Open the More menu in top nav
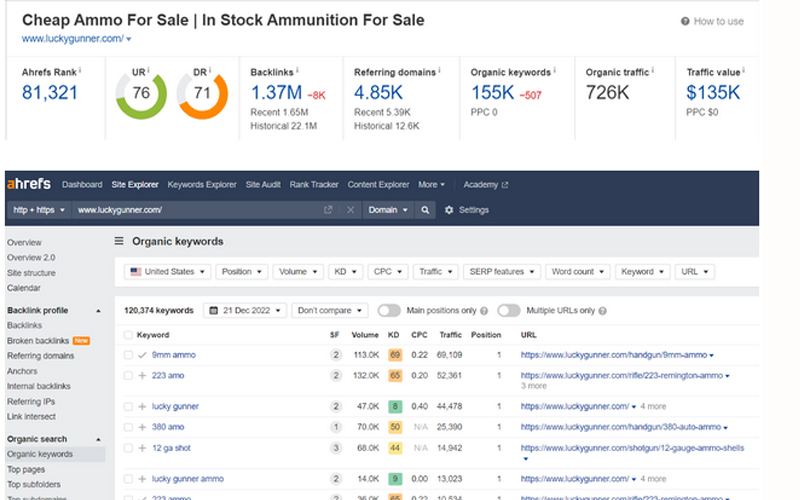The width and height of the screenshot is (800, 500). (x=431, y=185)
